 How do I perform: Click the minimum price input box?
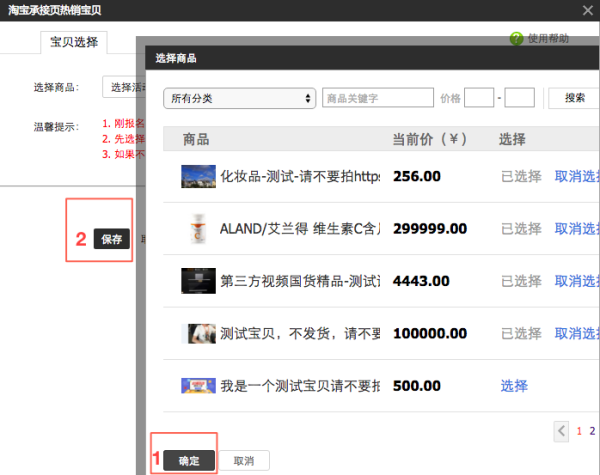[x=479, y=98]
